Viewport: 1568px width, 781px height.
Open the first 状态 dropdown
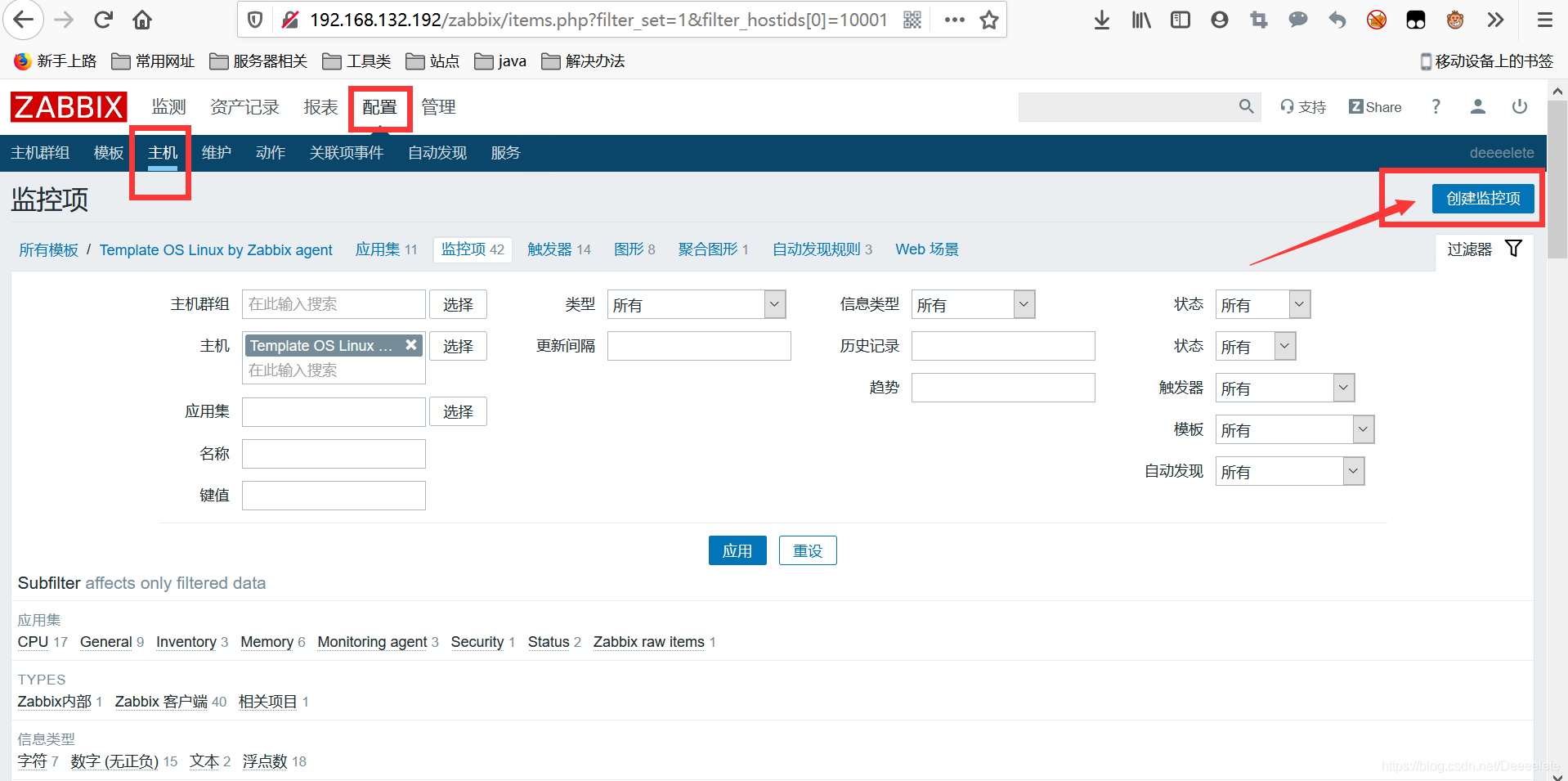1263,305
